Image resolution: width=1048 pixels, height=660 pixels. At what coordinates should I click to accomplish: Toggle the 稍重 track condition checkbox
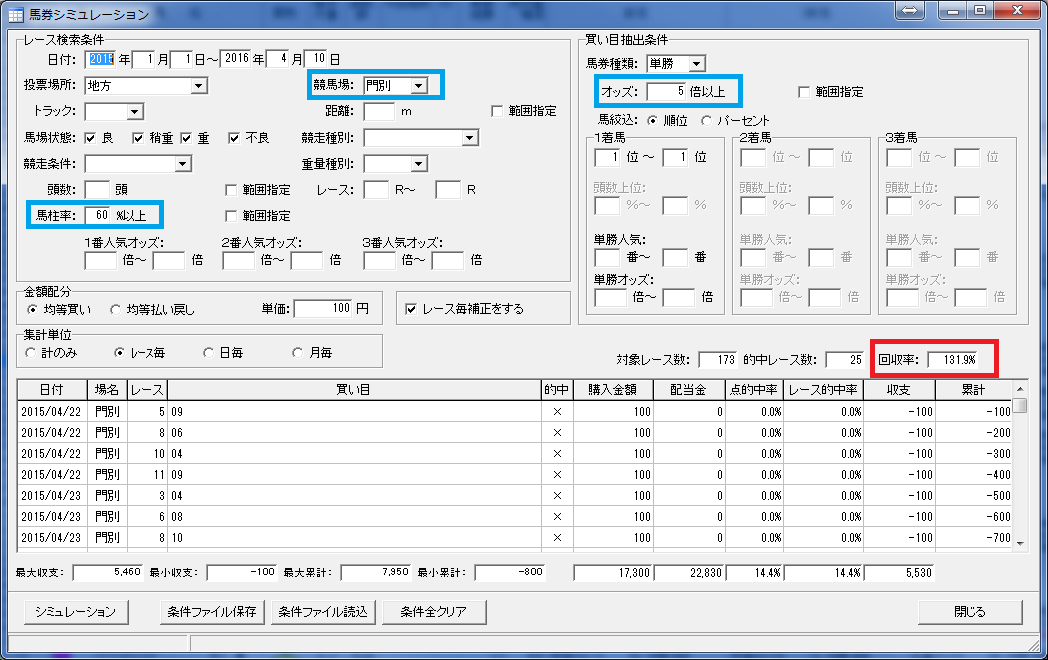click(138, 138)
